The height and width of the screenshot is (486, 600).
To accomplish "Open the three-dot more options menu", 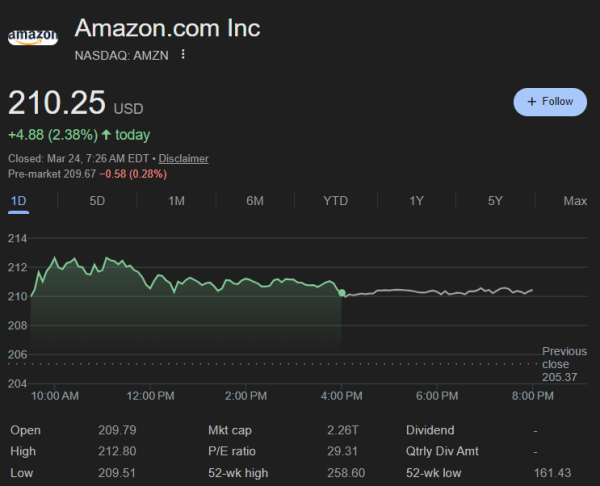I will pyautogui.click(x=183, y=54).
